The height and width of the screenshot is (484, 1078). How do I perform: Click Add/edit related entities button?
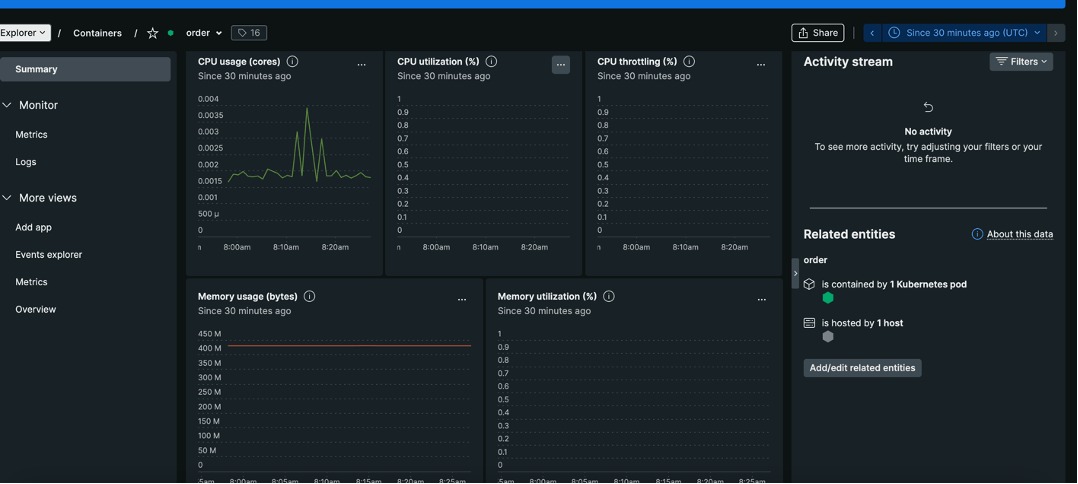(x=862, y=368)
